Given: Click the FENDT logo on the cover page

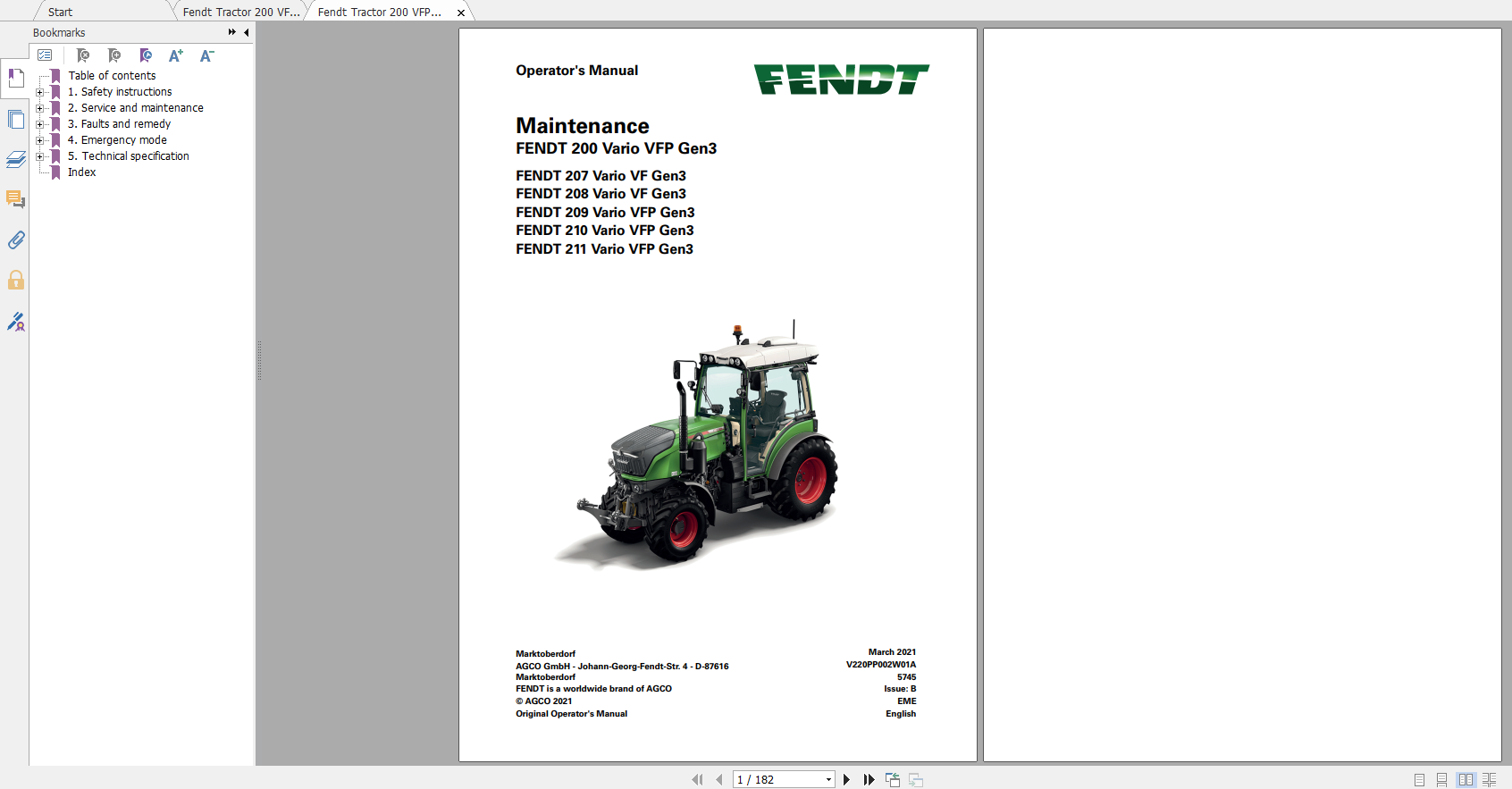Looking at the screenshot, I should tap(842, 80).
